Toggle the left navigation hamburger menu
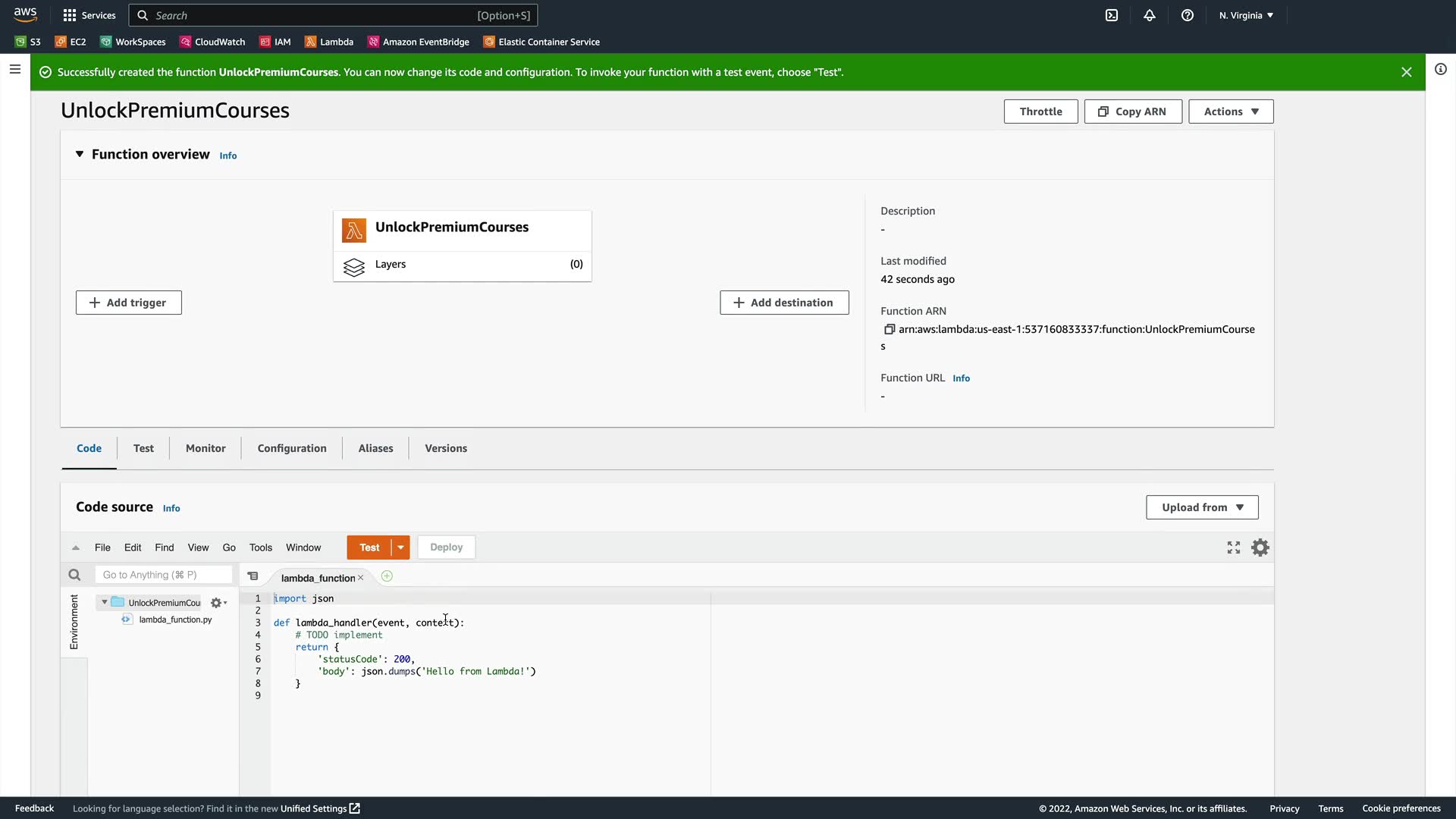This screenshot has height=819, width=1456. coord(15,70)
